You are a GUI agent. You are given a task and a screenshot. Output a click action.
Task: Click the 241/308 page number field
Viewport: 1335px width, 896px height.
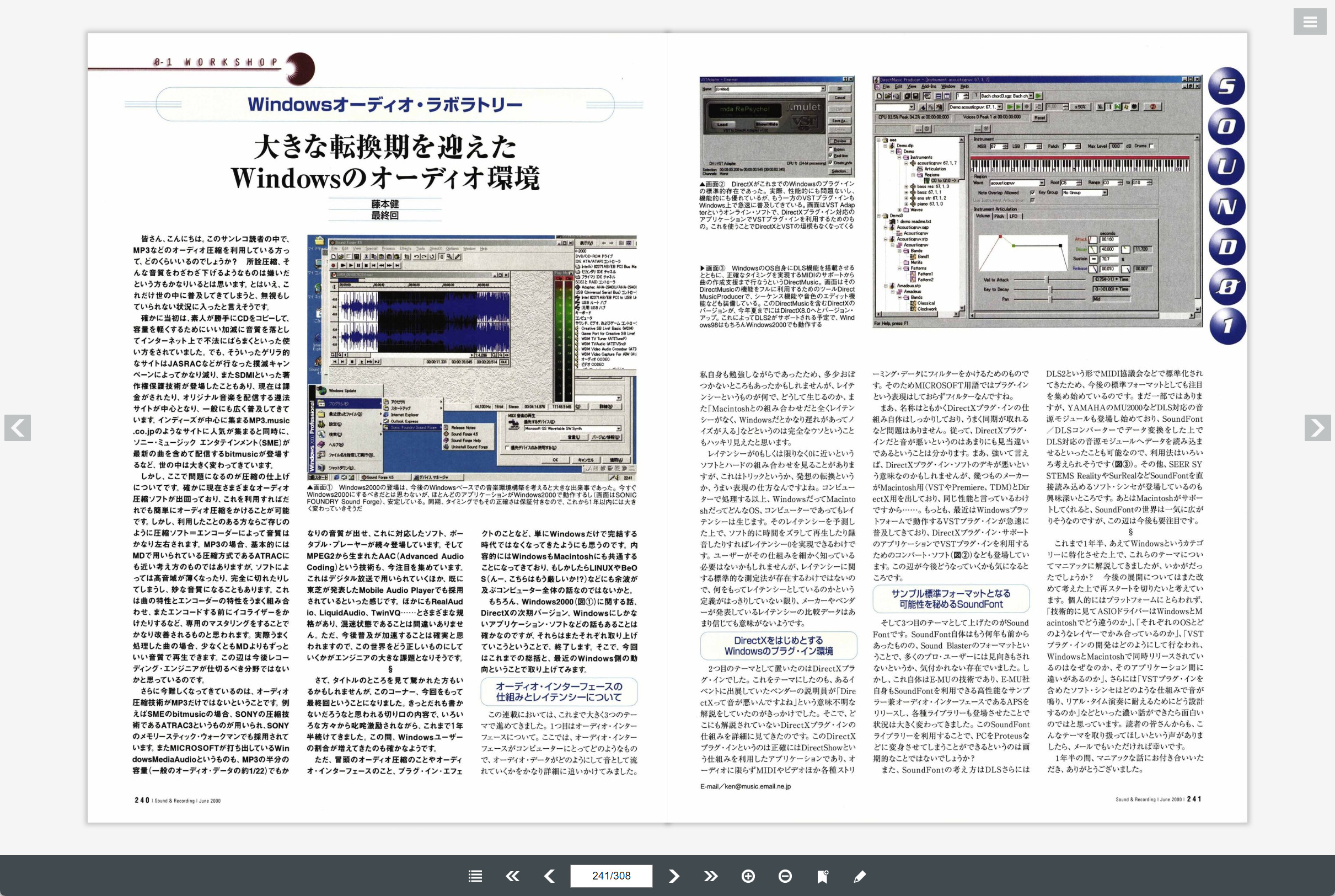tap(611, 876)
